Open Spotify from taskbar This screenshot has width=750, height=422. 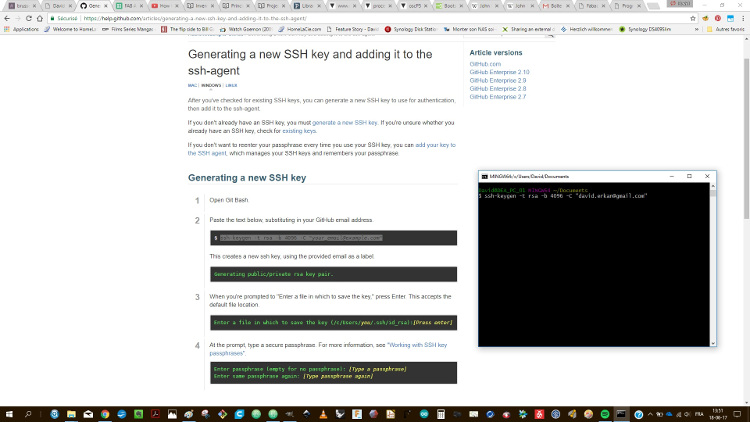605,414
